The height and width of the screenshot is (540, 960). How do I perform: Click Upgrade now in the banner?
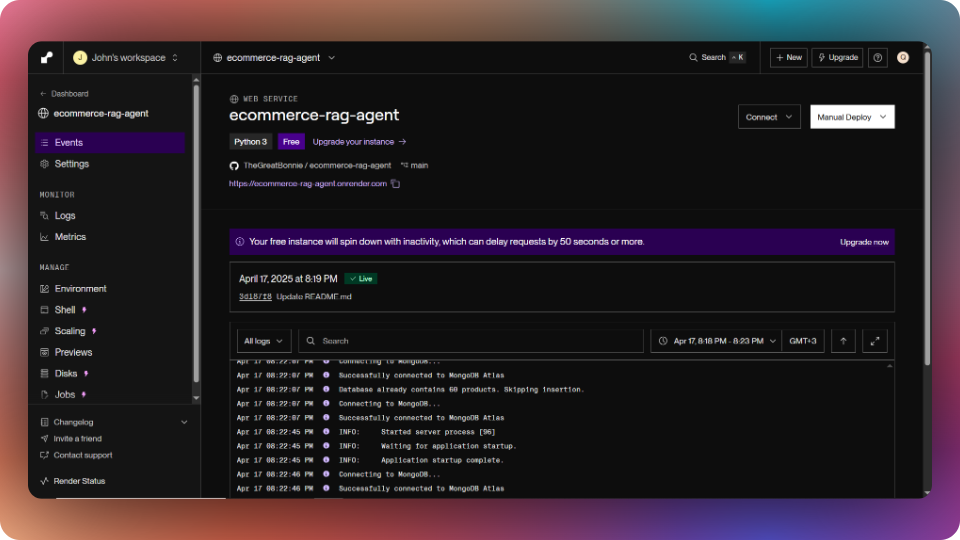click(864, 242)
